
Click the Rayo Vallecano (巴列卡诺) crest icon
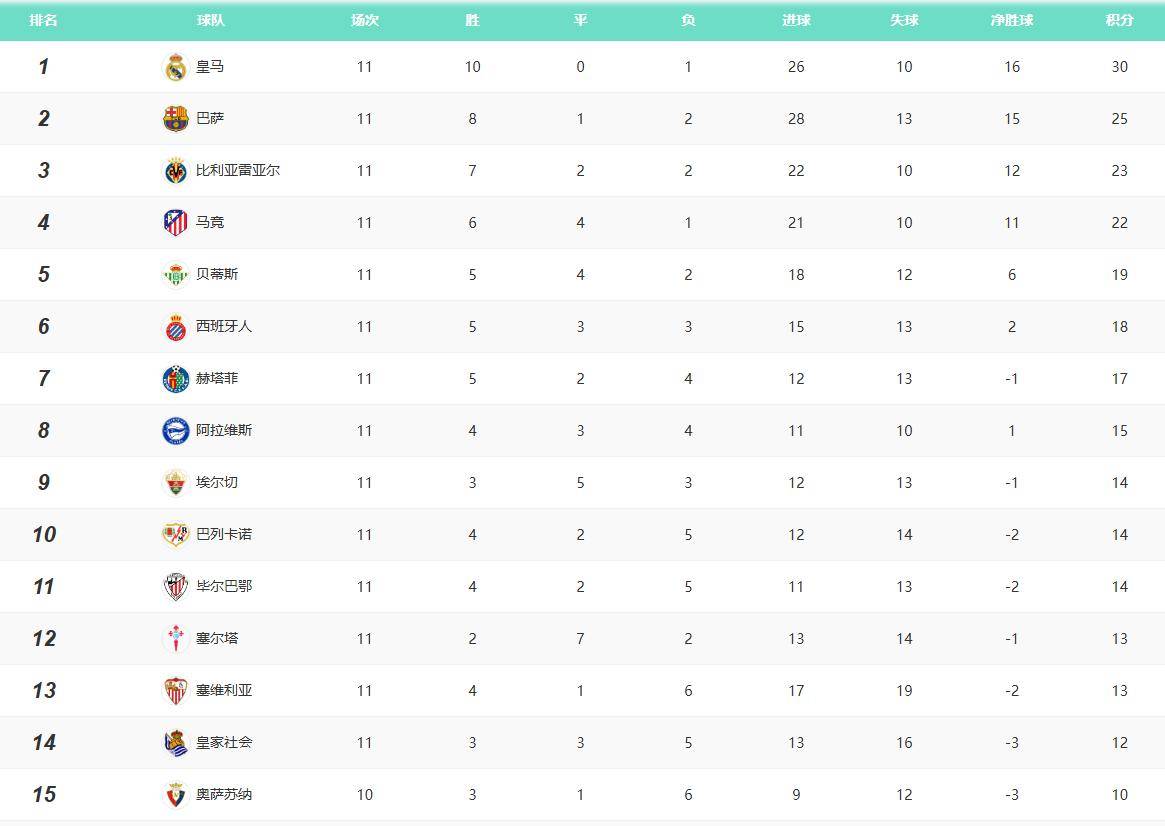pos(176,535)
